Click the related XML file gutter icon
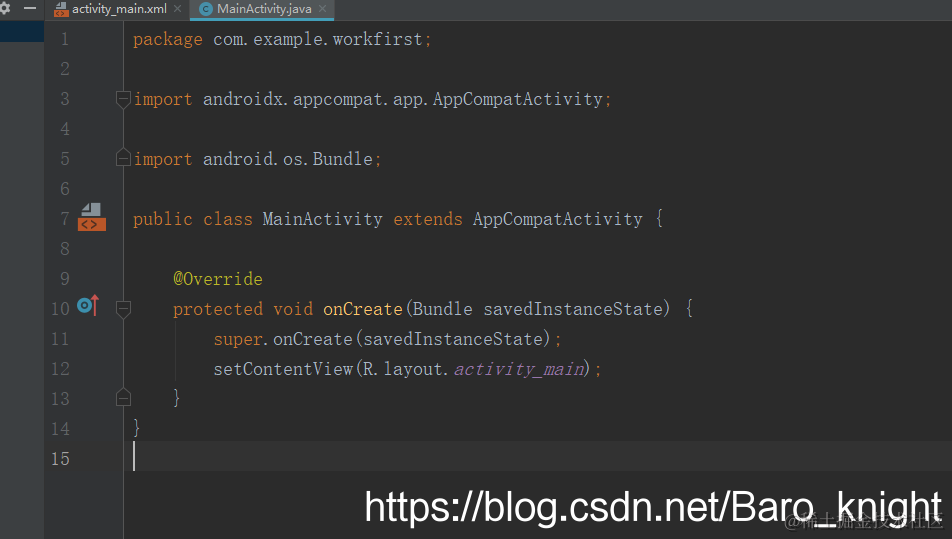Screen dimensions: 952x539 tap(92, 217)
